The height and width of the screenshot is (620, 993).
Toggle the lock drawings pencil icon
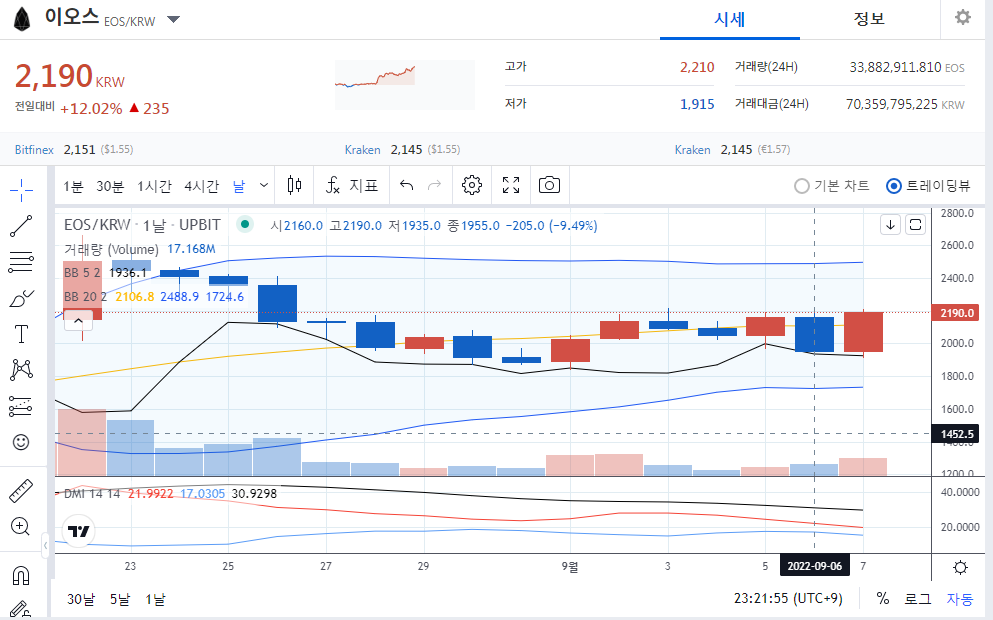(x=21, y=609)
